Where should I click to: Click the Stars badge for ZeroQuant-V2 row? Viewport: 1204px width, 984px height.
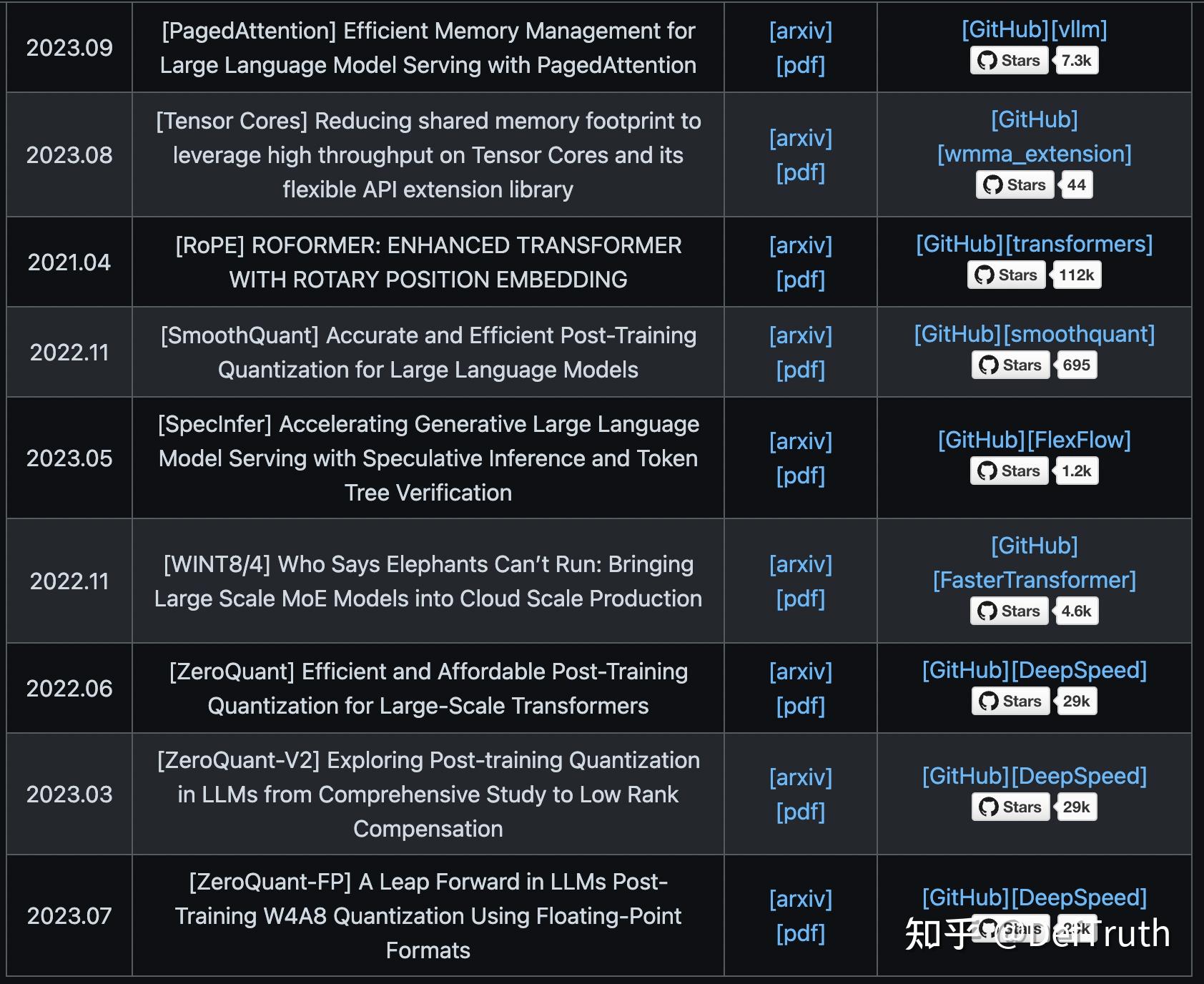tap(1034, 807)
